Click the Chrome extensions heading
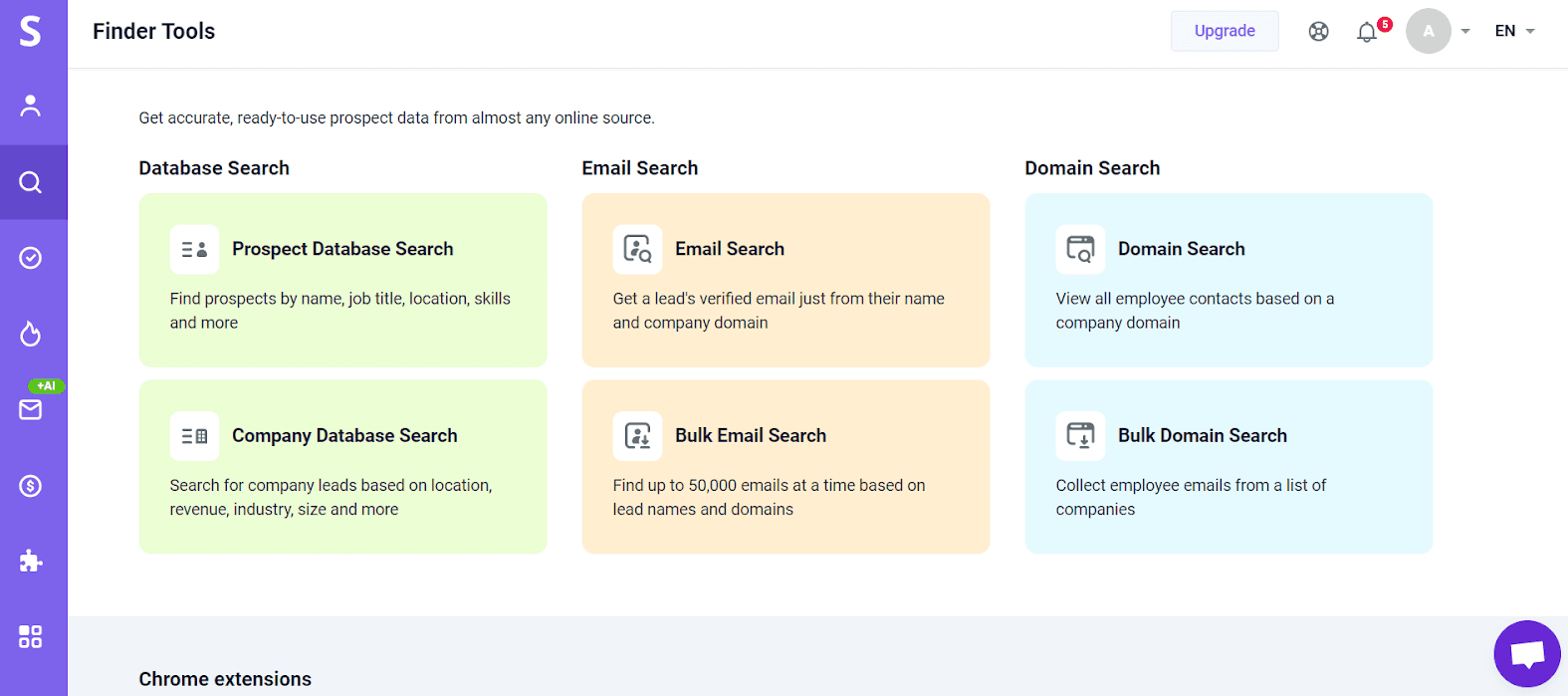The image size is (1568, 696). click(225, 679)
